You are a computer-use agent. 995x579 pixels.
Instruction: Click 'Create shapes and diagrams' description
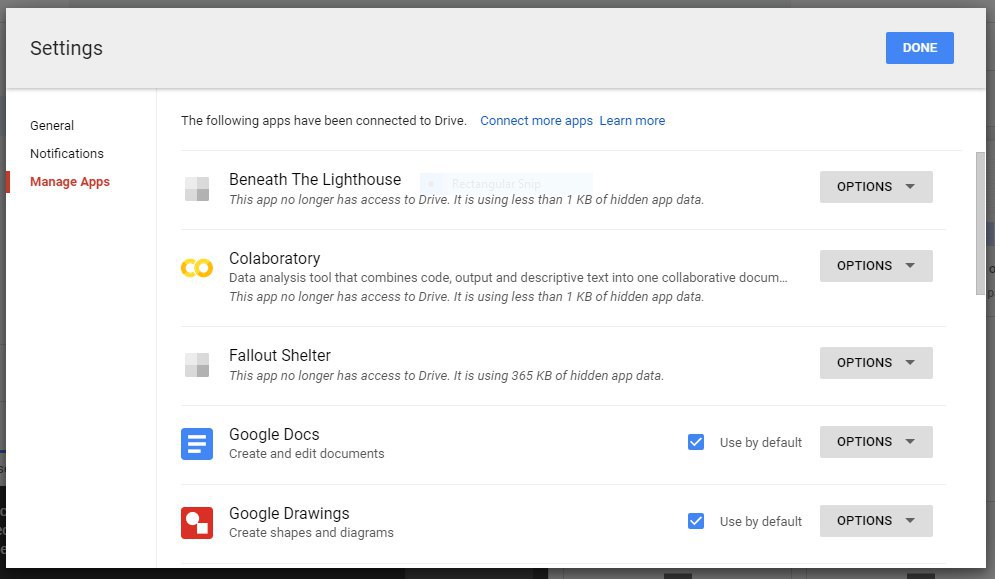pyautogui.click(x=311, y=533)
